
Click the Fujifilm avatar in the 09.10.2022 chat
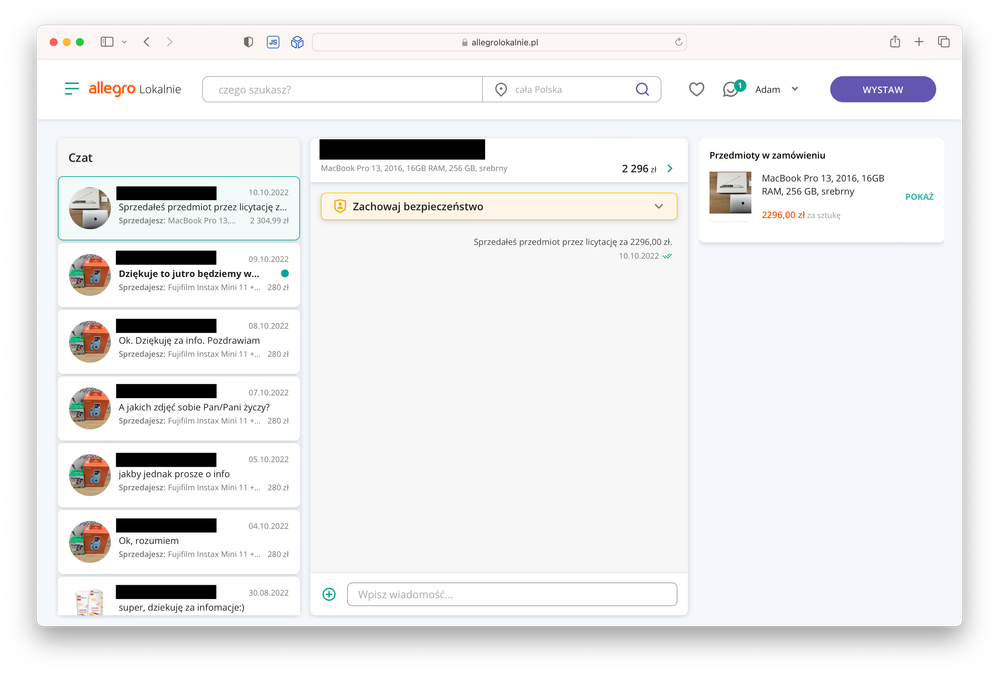[90, 275]
